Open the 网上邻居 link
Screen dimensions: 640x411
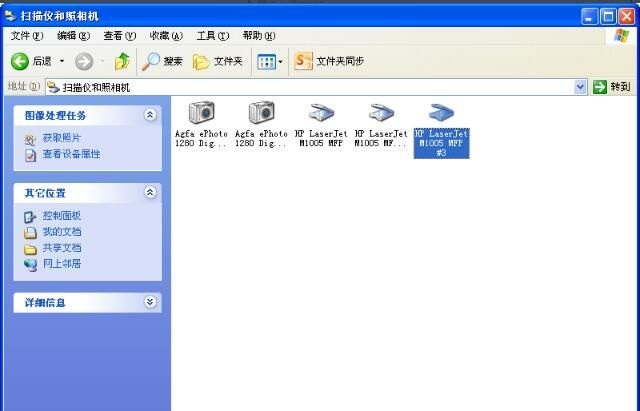[x=62, y=264]
